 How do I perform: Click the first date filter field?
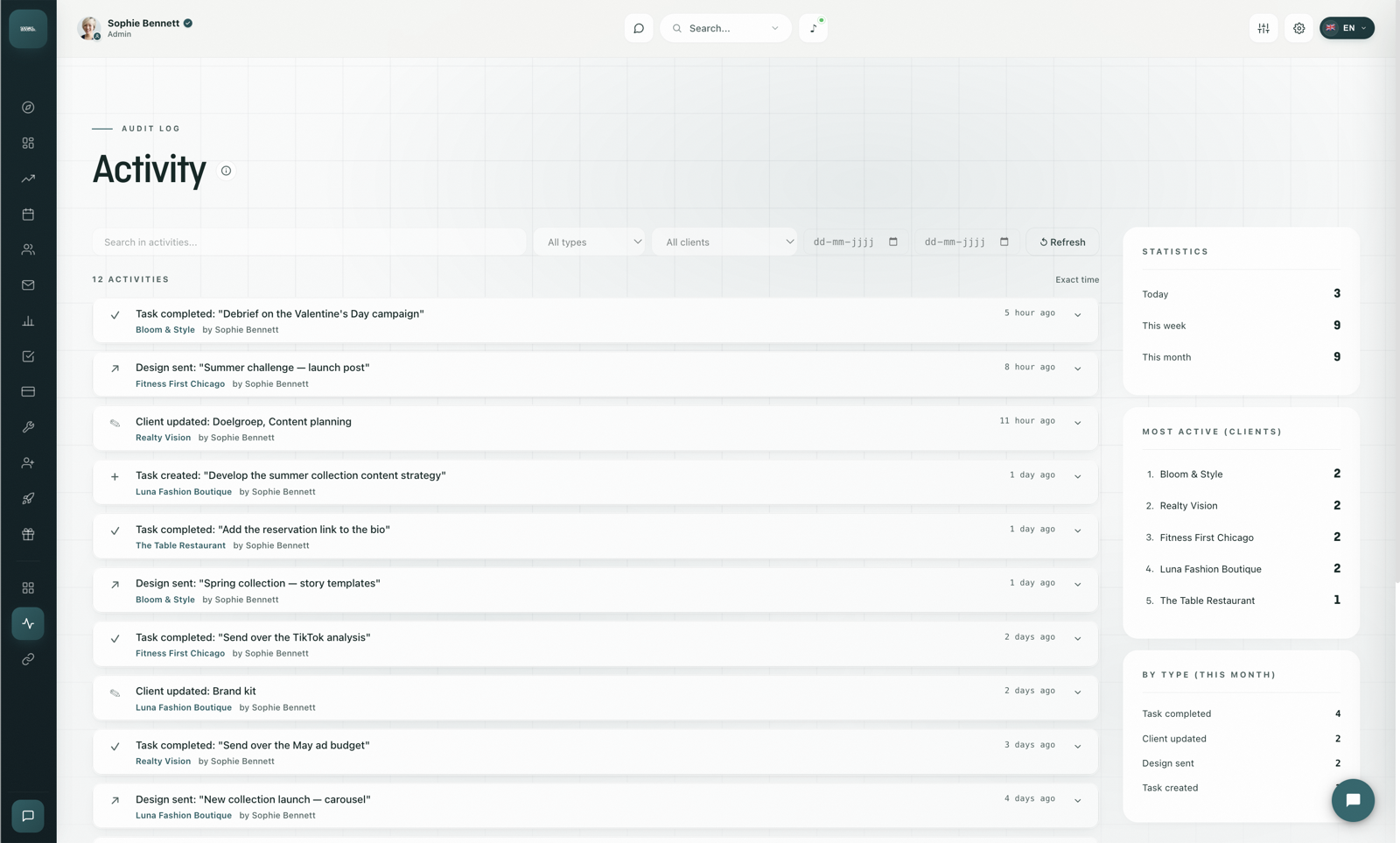[856, 242]
